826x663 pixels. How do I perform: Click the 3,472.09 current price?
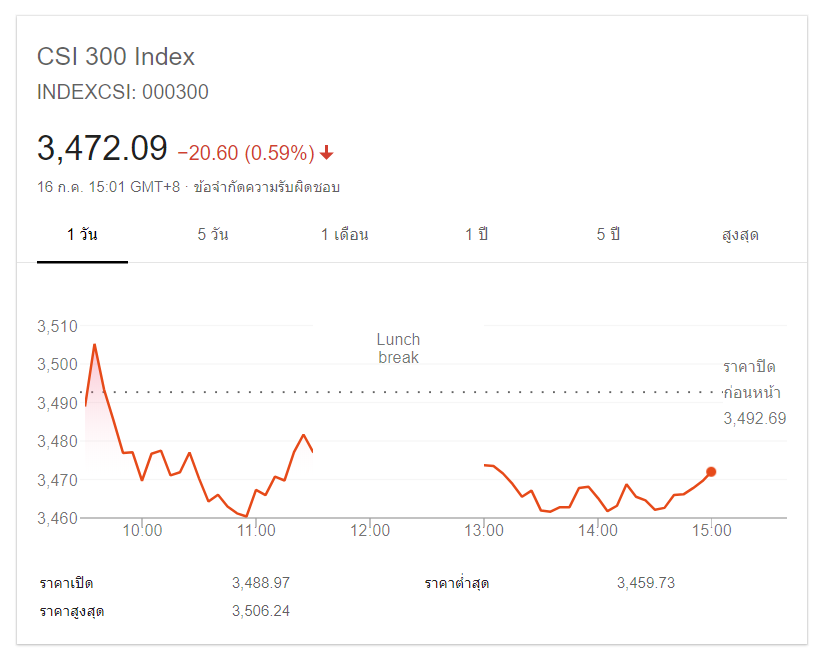pos(102,149)
